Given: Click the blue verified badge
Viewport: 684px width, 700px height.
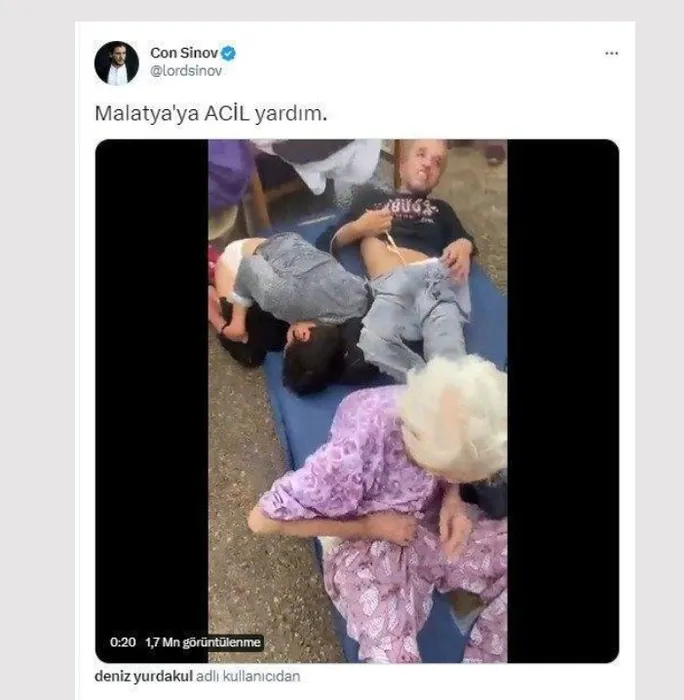Looking at the screenshot, I should pos(229,53).
